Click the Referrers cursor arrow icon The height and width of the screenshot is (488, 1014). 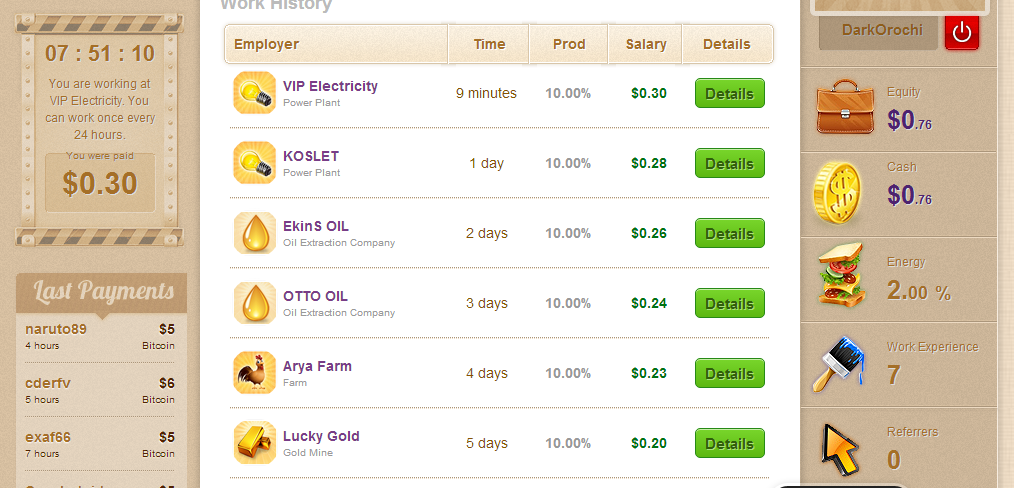[x=840, y=448]
